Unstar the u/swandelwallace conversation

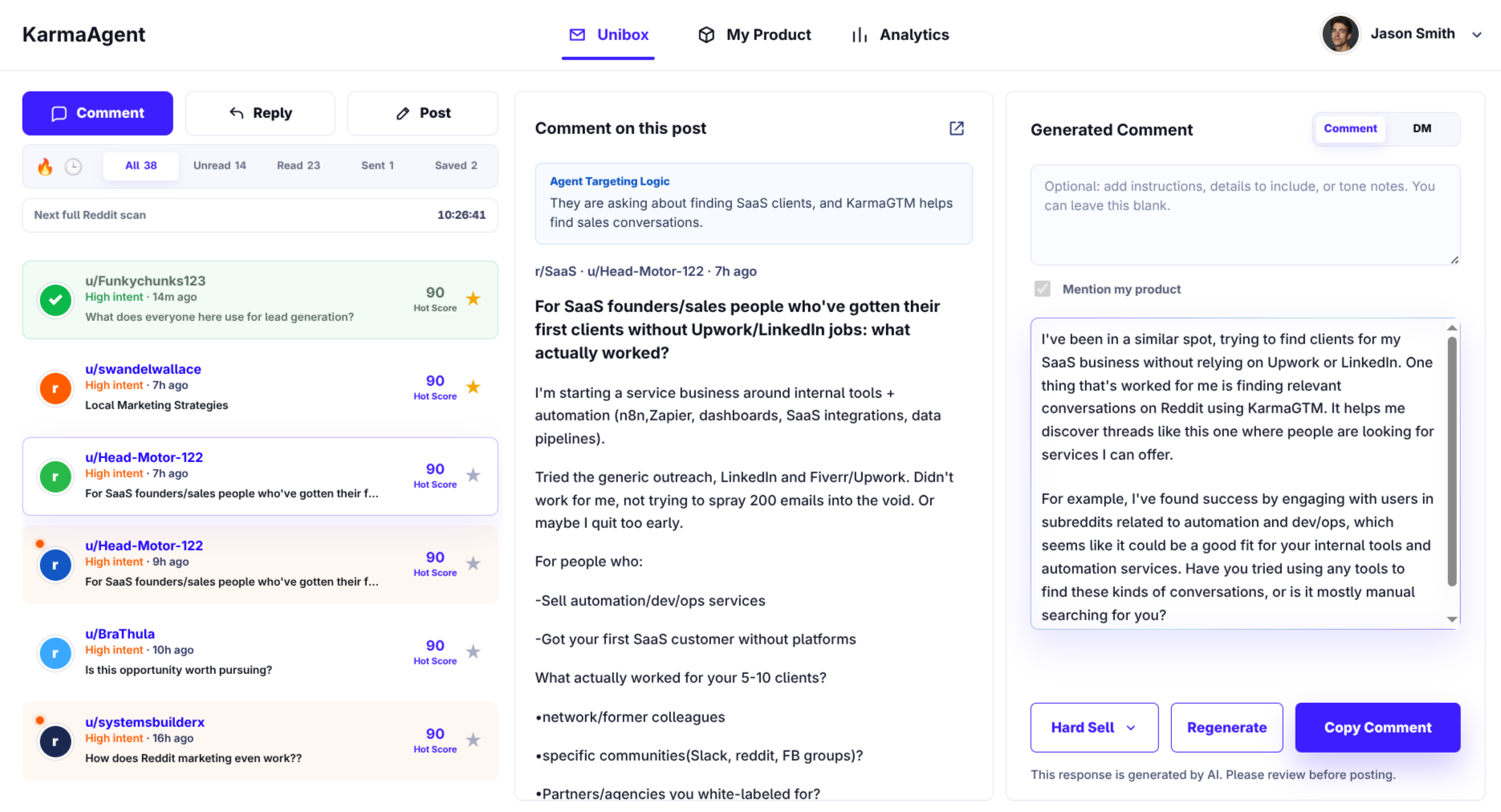click(474, 387)
